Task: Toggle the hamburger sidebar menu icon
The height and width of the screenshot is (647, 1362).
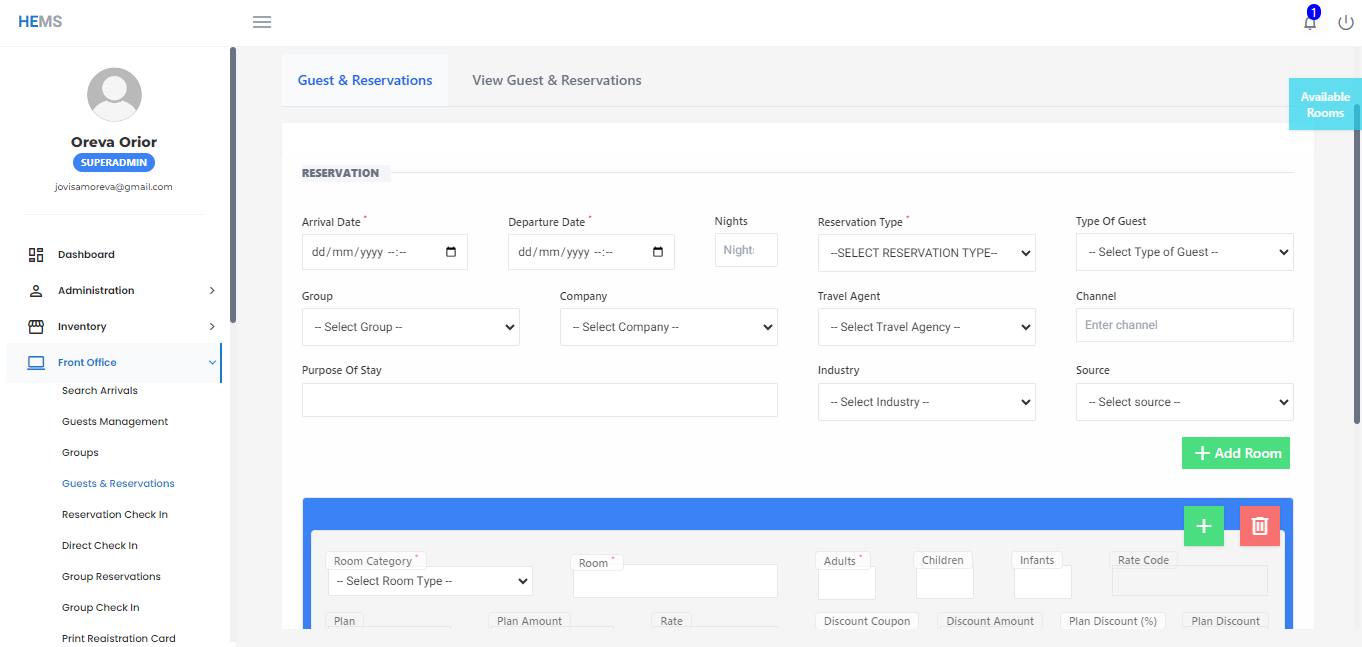Action: 262,22
